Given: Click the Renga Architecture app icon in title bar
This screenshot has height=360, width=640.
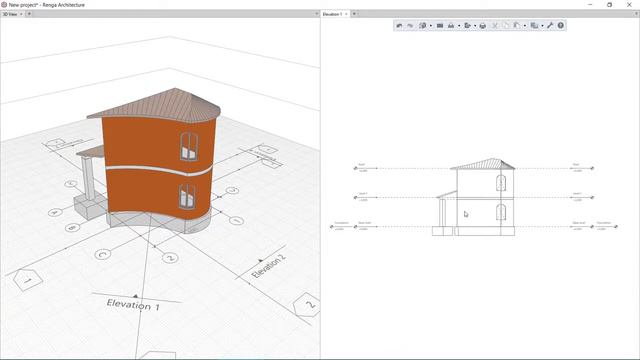Looking at the screenshot, I should pyautogui.click(x=4, y=4).
